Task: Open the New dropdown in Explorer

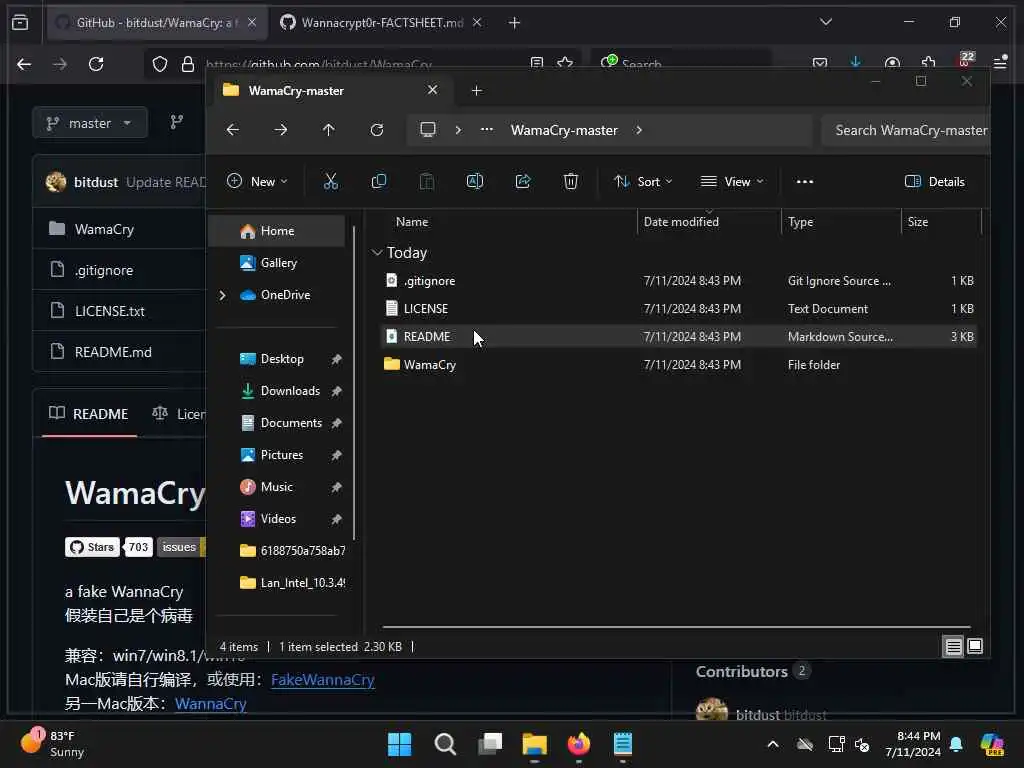Action: (x=257, y=182)
